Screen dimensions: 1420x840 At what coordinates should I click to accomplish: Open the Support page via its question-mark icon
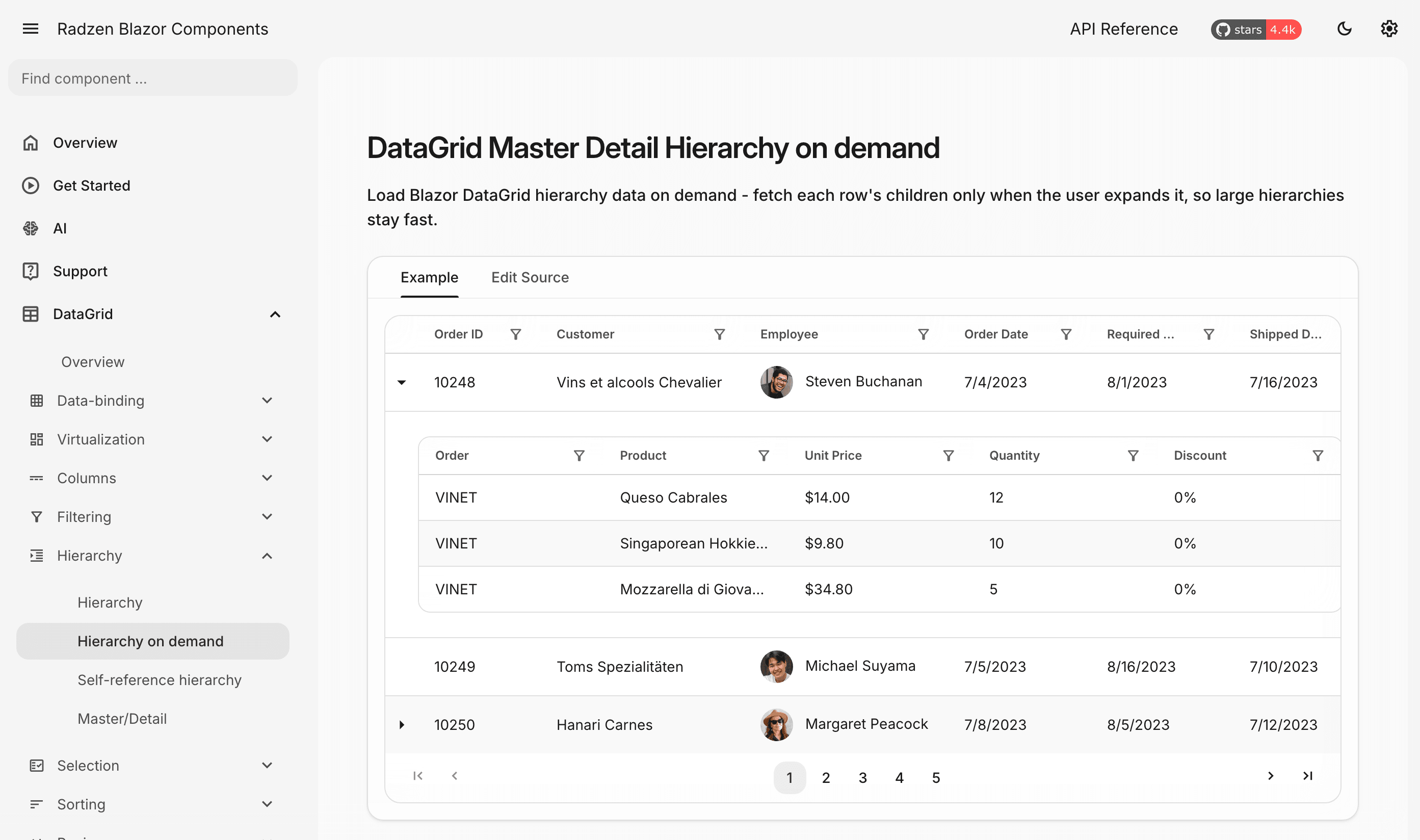tap(31, 271)
